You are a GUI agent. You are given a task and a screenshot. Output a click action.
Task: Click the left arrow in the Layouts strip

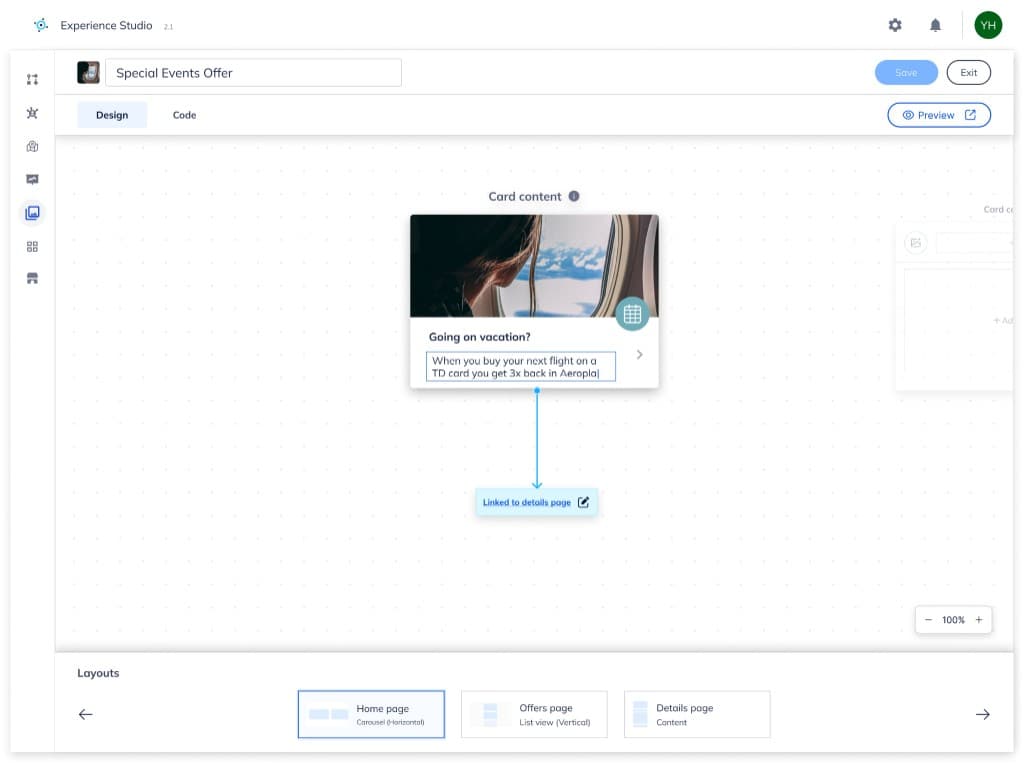pyautogui.click(x=85, y=714)
